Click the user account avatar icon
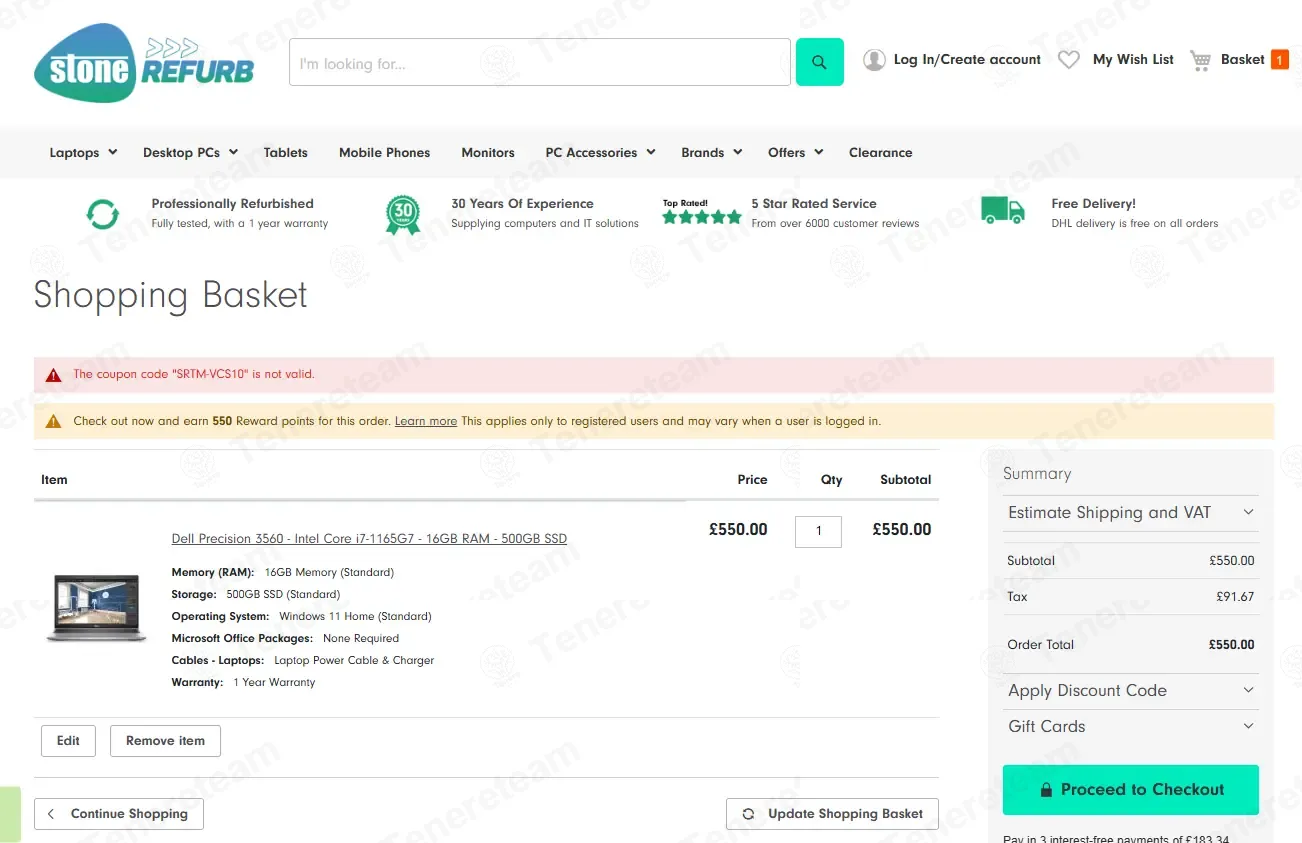This screenshot has width=1302, height=843. pyautogui.click(x=874, y=60)
